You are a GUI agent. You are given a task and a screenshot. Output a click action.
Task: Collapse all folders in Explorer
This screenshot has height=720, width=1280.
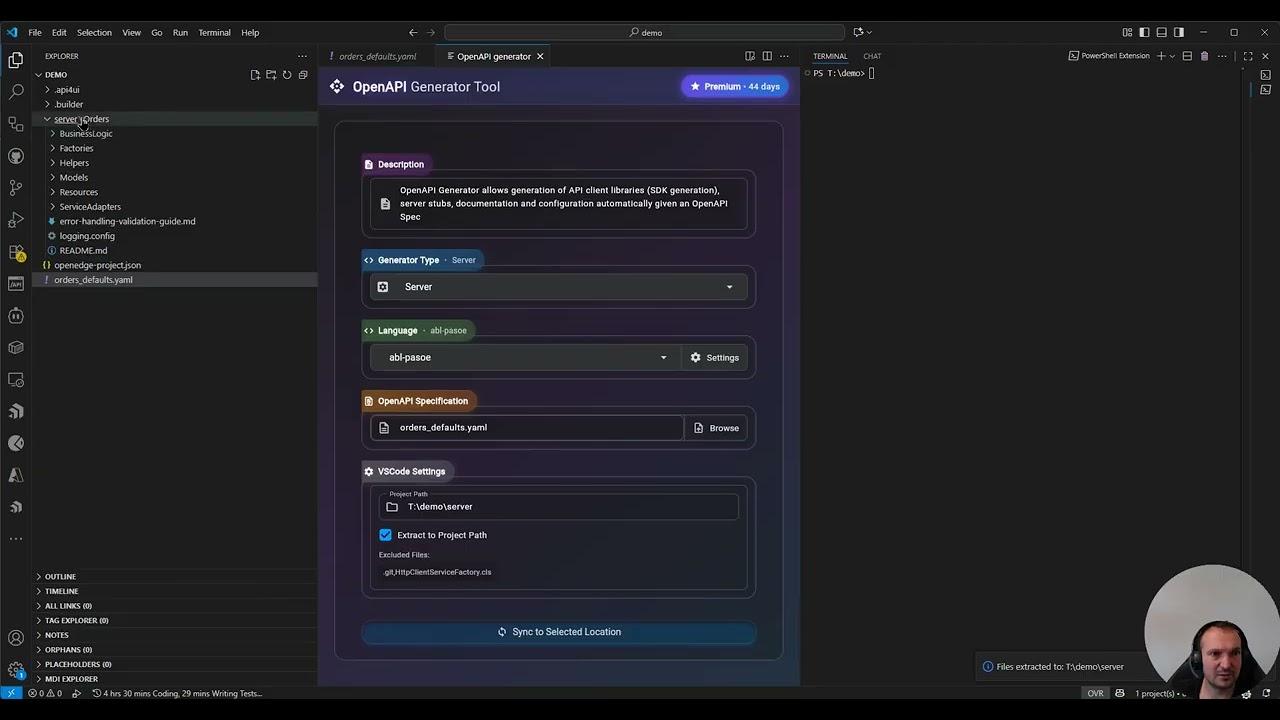click(x=303, y=75)
